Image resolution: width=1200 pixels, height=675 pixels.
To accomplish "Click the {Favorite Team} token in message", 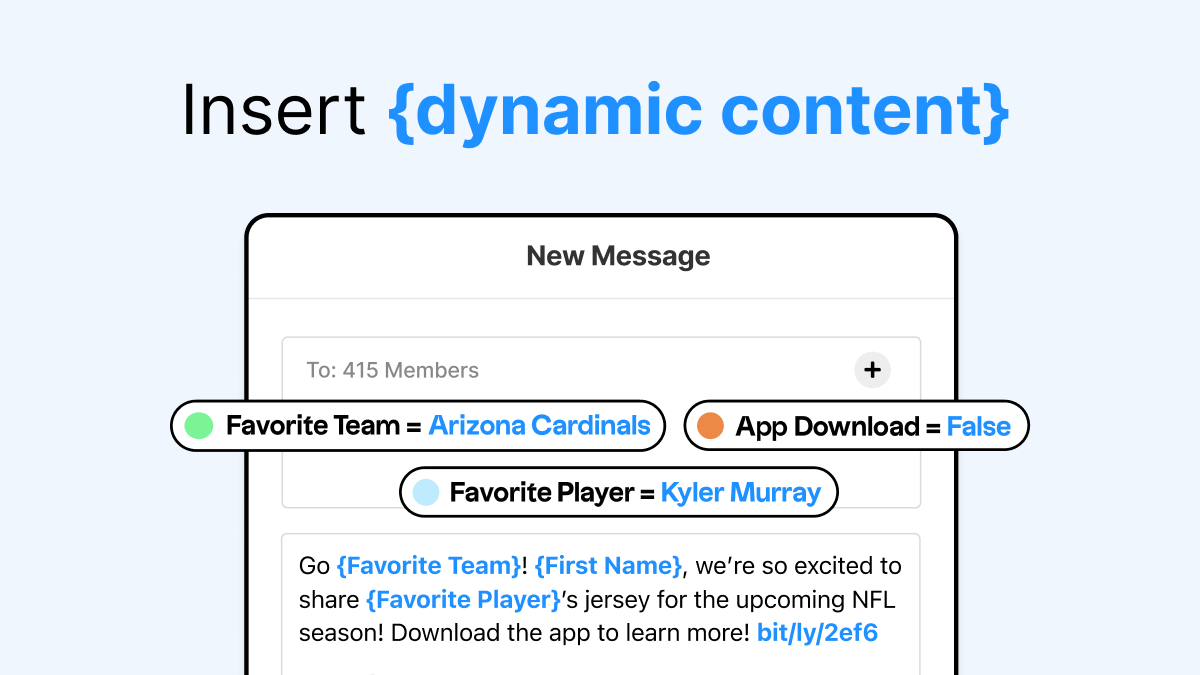I will click(x=429, y=566).
